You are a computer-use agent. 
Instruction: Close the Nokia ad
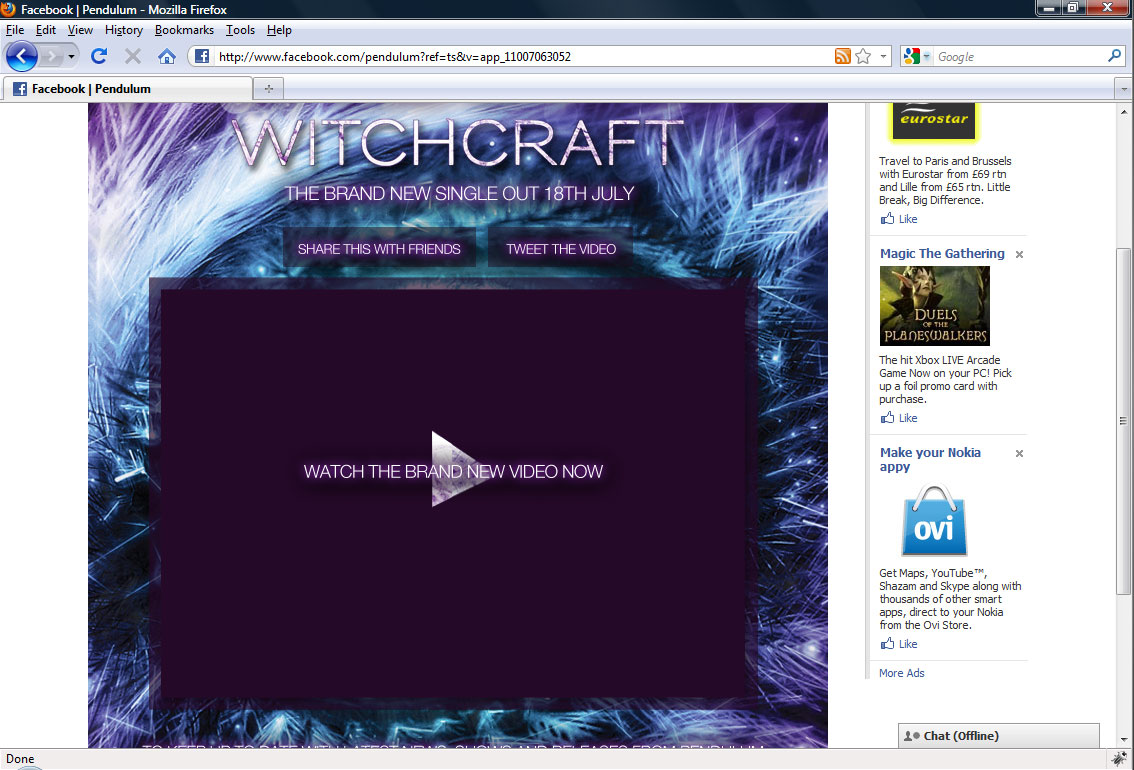pos(1019,453)
